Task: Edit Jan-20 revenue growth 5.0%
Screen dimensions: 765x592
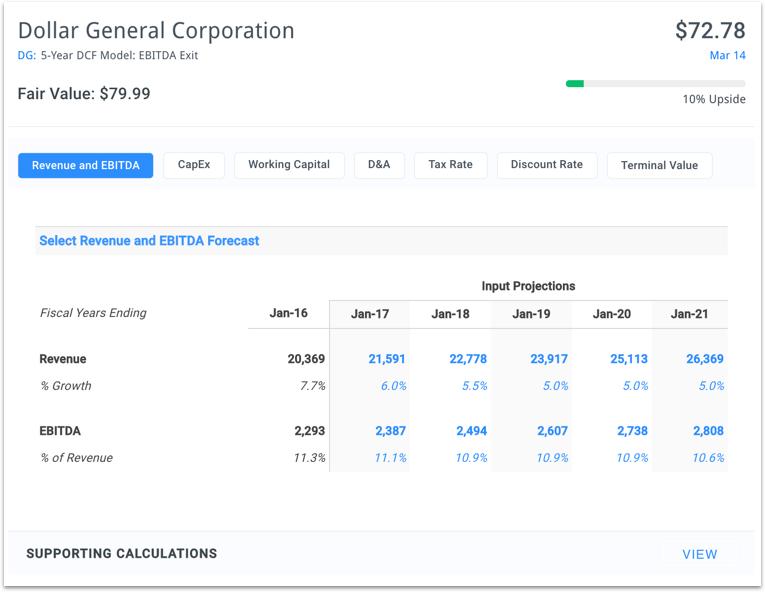Action: point(635,386)
